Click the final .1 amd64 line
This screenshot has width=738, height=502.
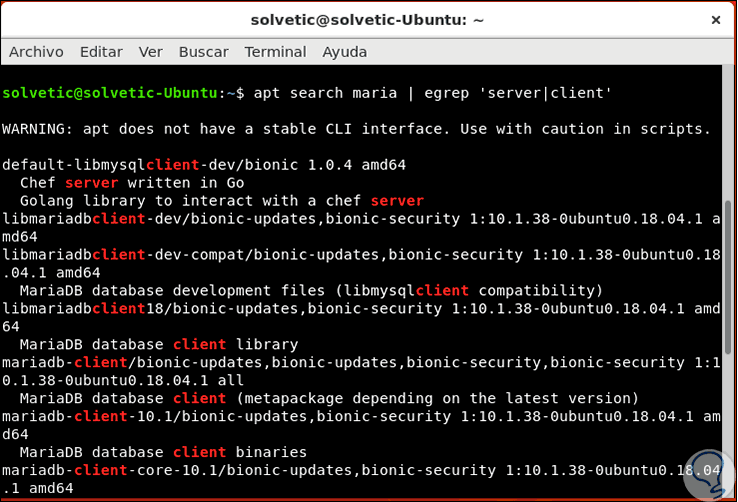coord(38,488)
